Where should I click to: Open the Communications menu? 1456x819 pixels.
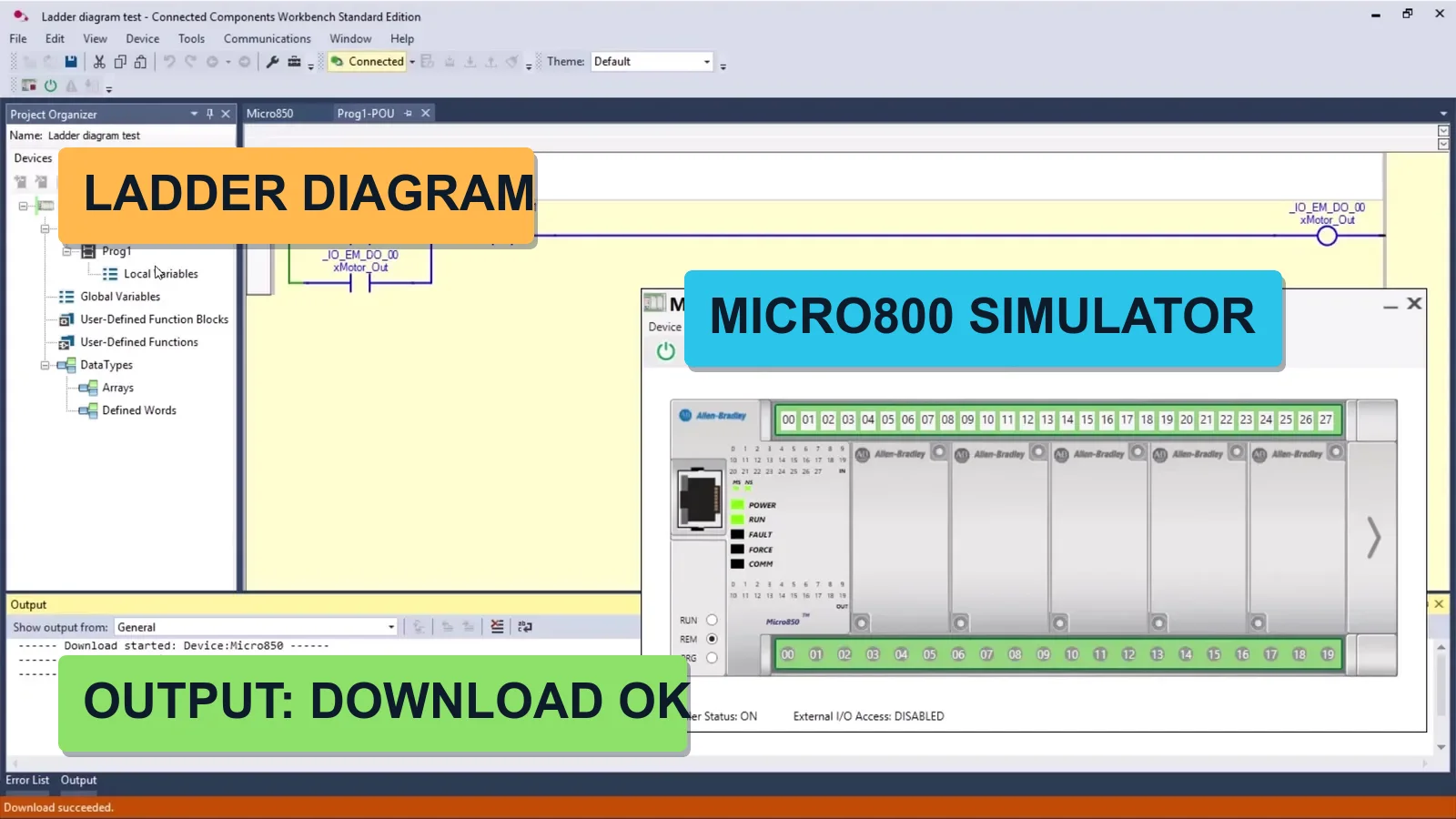coord(268,39)
